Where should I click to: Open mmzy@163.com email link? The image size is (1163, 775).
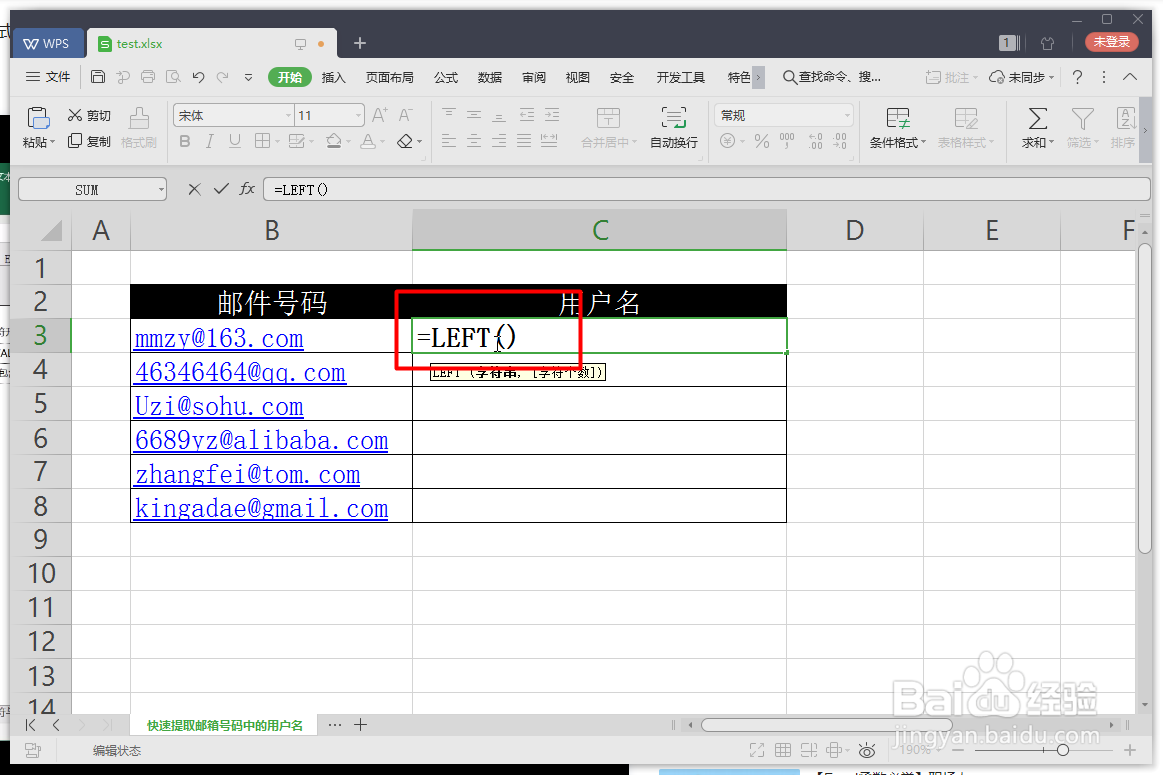pos(219,338)
